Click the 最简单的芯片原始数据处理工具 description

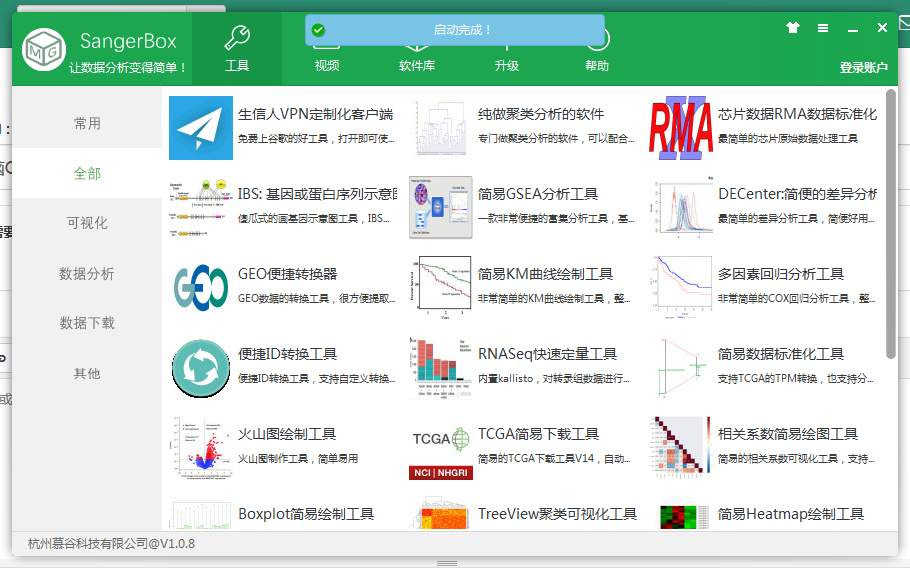pyautogui.click(x=788, y=138)
